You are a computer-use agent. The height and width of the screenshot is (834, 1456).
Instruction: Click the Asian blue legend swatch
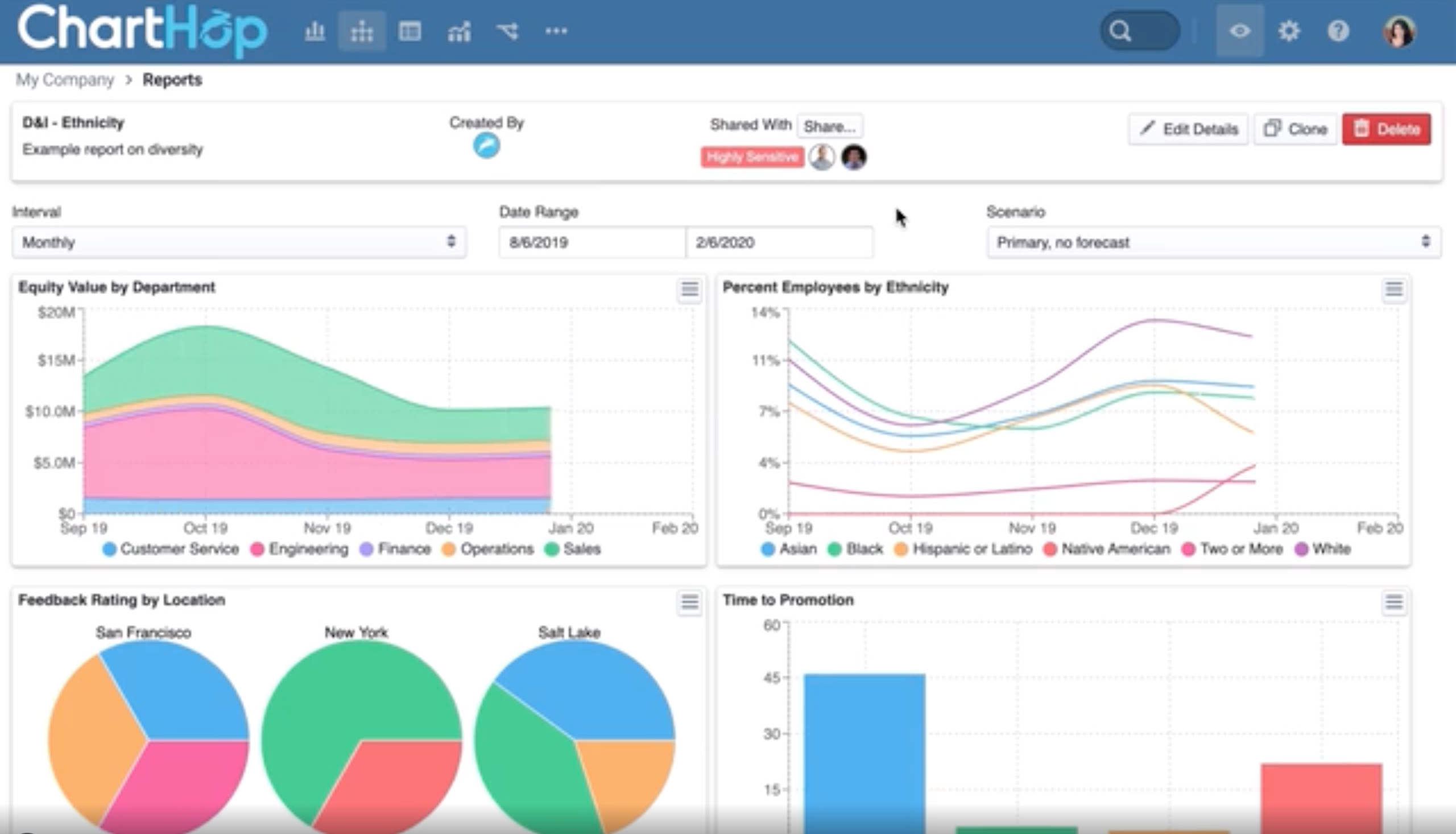(x=768, y=550)
